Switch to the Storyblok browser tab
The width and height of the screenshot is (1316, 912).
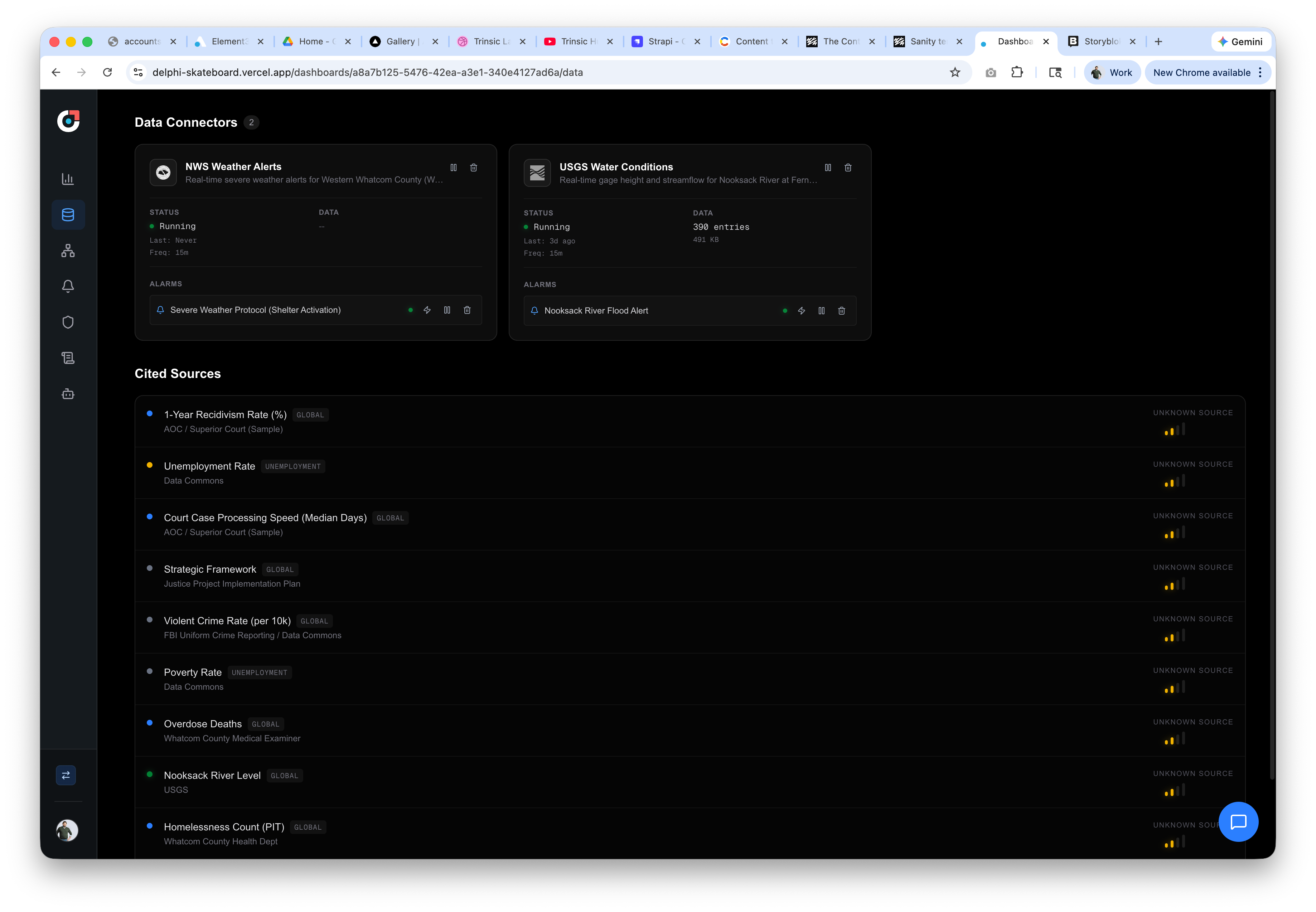pos(1100,42)
